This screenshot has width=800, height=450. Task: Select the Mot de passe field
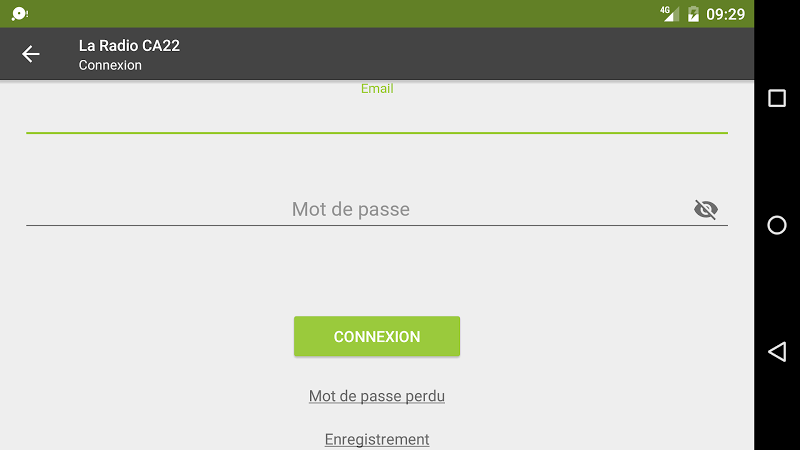click(377, 209)
